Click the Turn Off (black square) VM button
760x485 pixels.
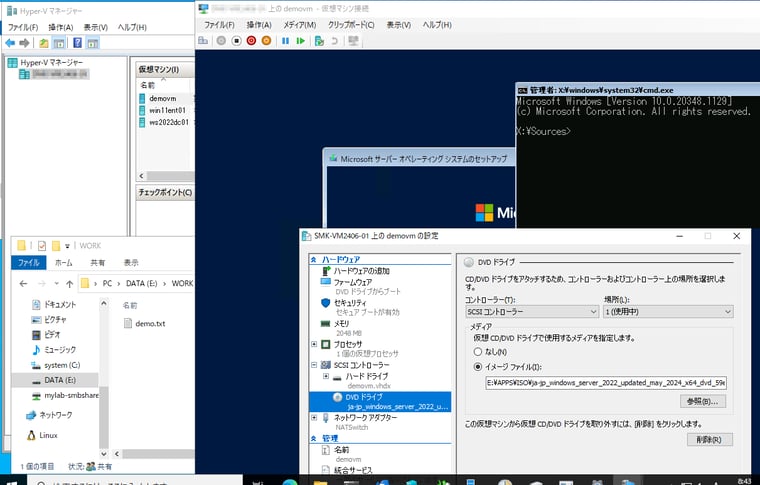click(x=236, y=41)
